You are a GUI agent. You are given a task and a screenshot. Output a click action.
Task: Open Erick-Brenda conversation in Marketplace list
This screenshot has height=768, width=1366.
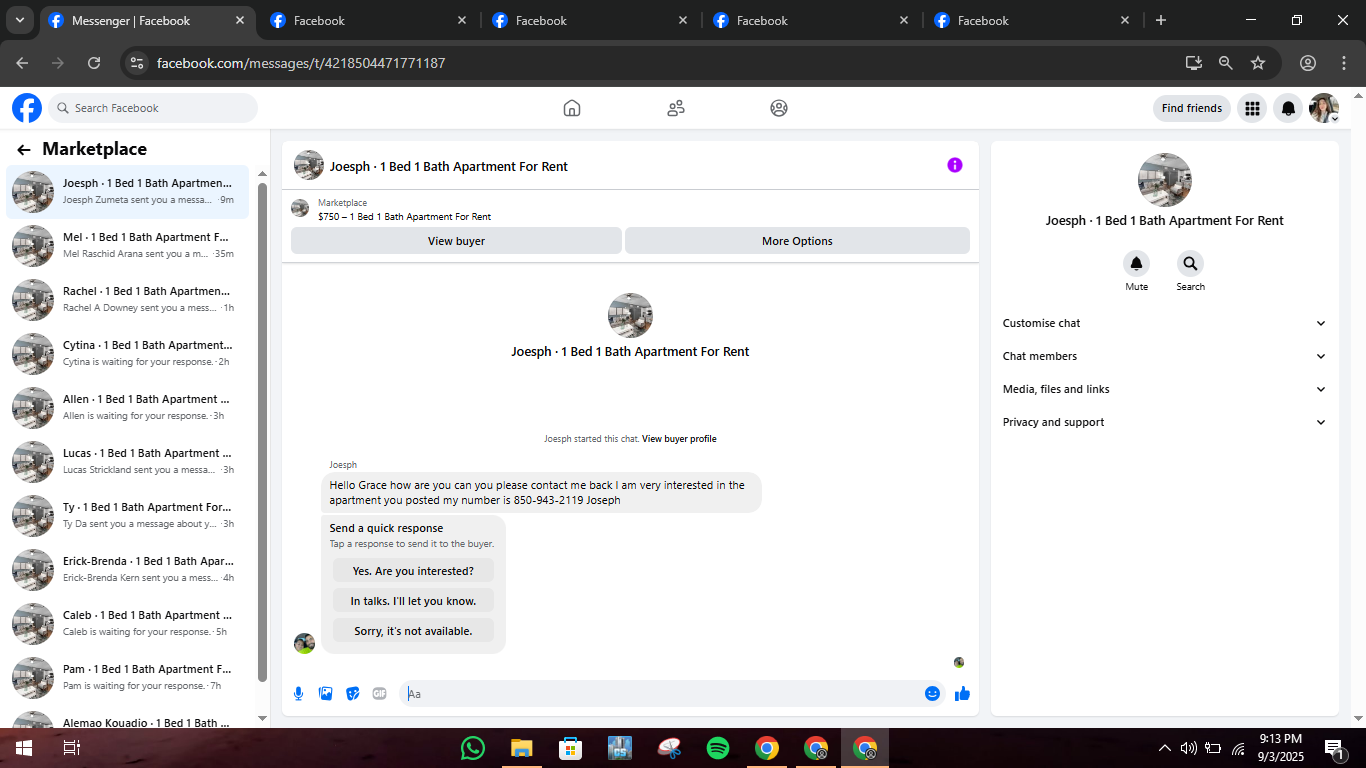coord(128,570)
